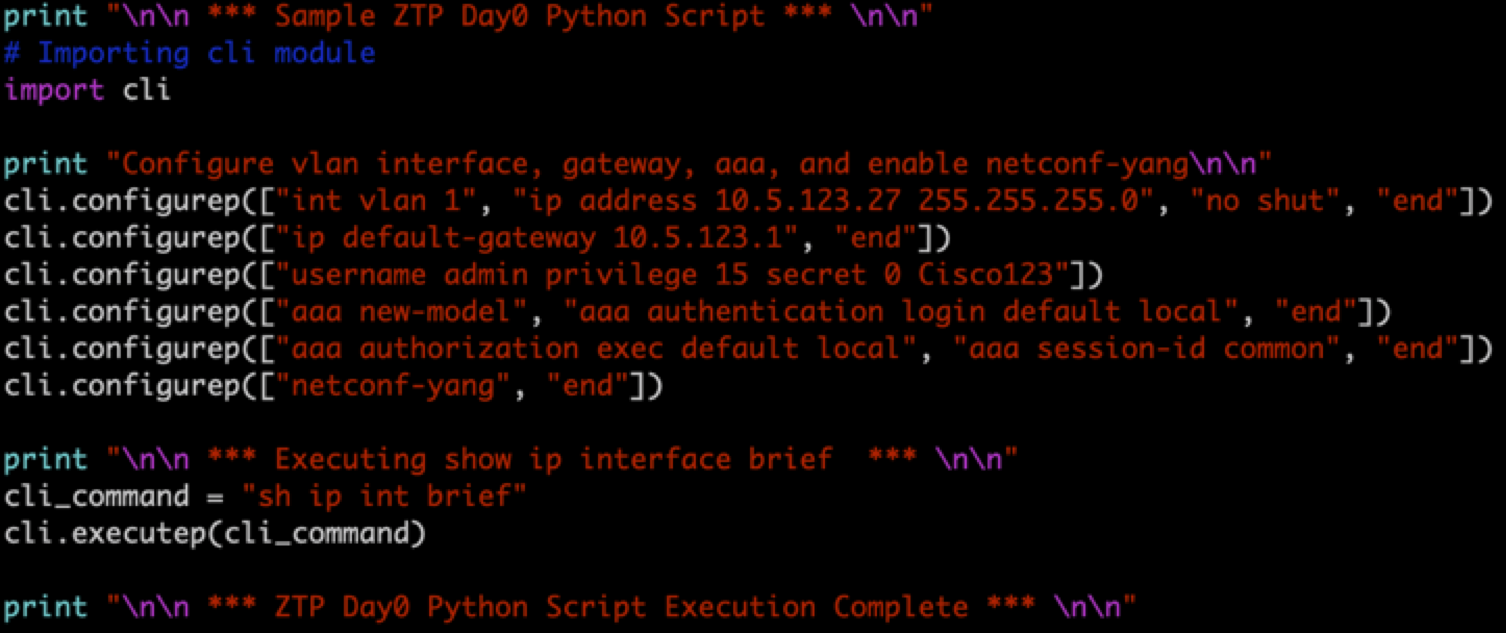Click the cli_command variable assignment name
Viewport: 1506px width, 633px height.
[x=96, y=497]
